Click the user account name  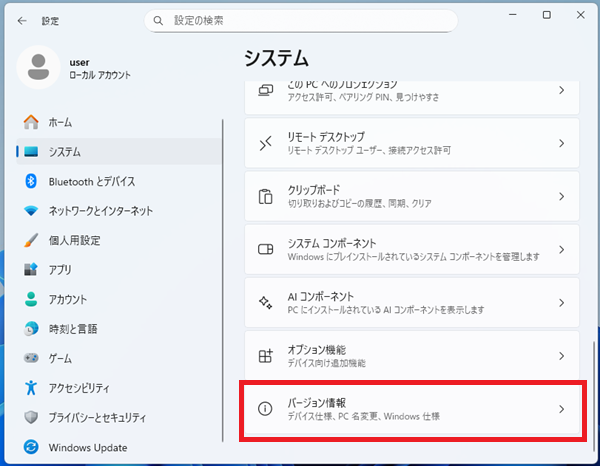(x=79, y=62)
